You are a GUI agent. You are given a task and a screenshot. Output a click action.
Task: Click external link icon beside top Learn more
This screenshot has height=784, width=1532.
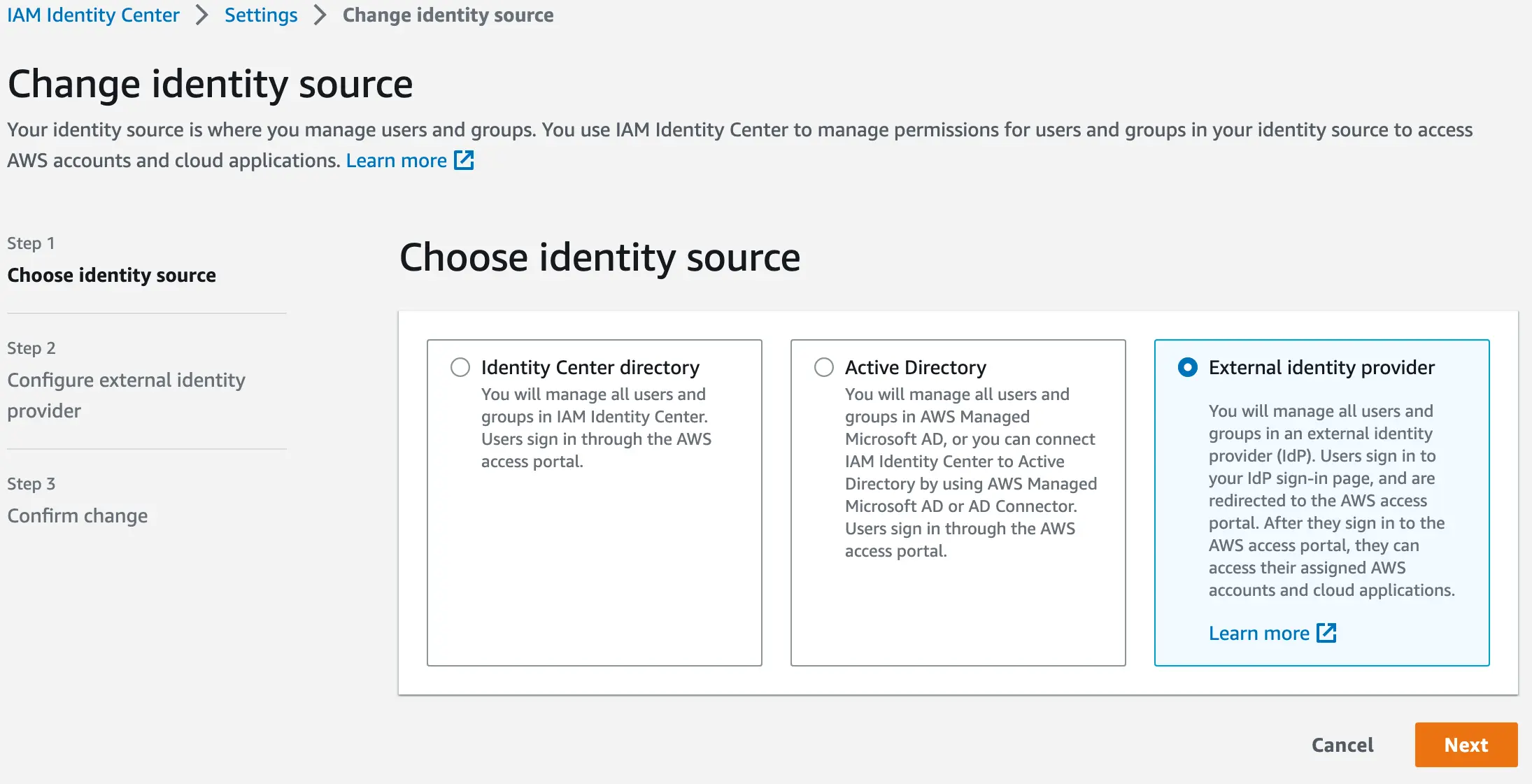(x=464, y=160)
